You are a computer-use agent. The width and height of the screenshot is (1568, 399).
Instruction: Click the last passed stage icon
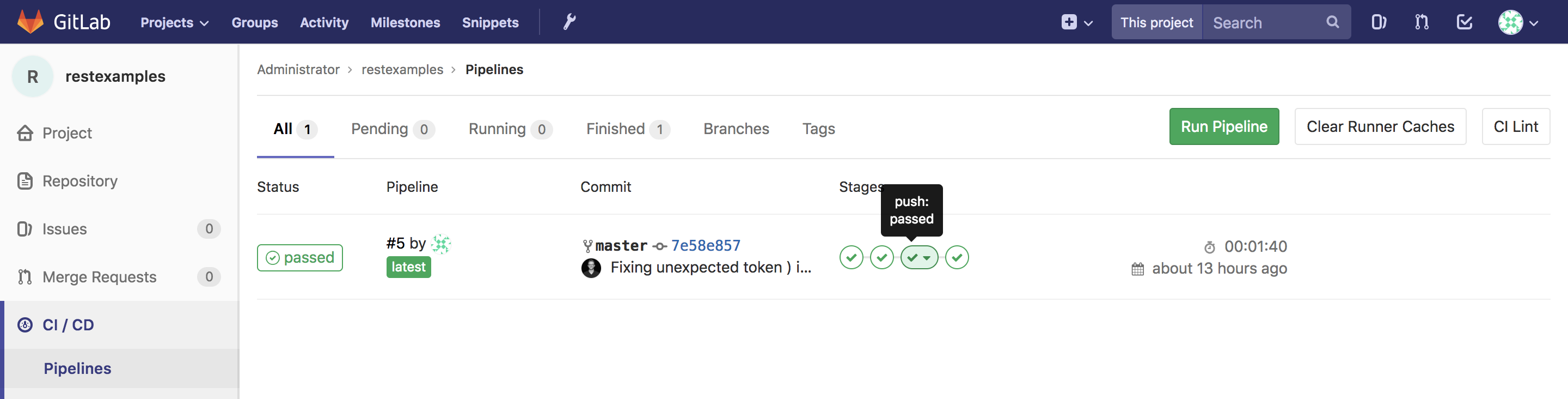957,258
